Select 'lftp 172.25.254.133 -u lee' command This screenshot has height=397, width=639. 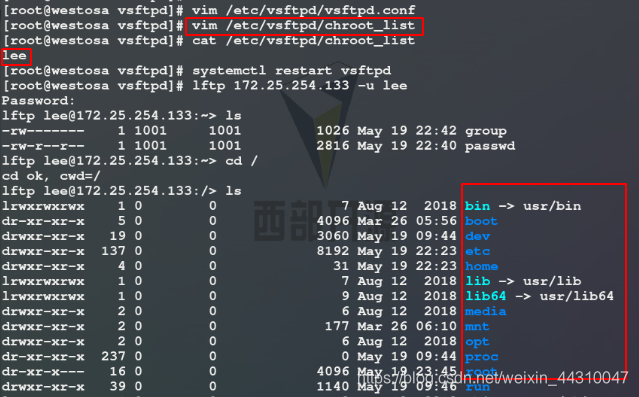[300, 86]
